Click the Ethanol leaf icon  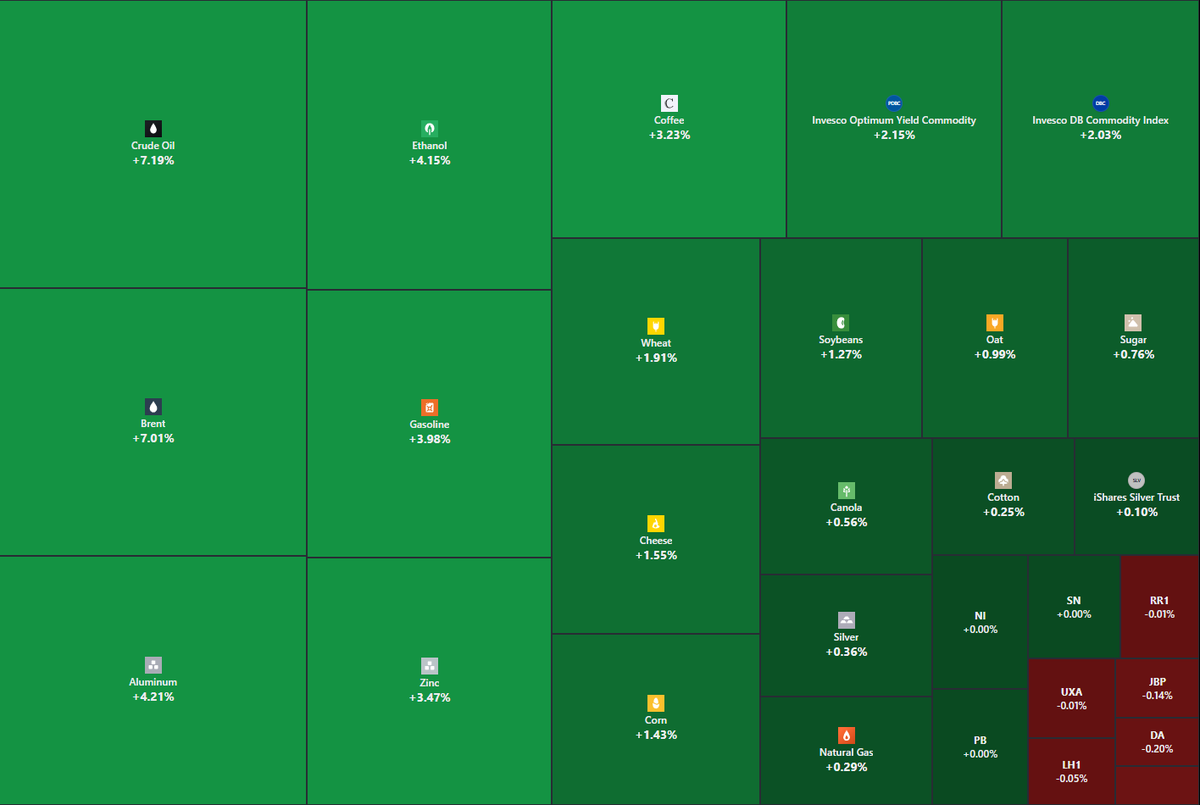pos(429,128)
